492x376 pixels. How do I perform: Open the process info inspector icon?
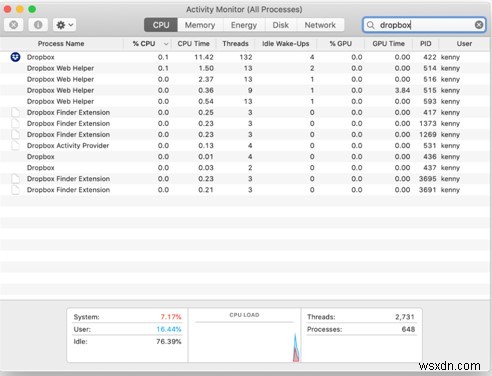coord(38,25)
